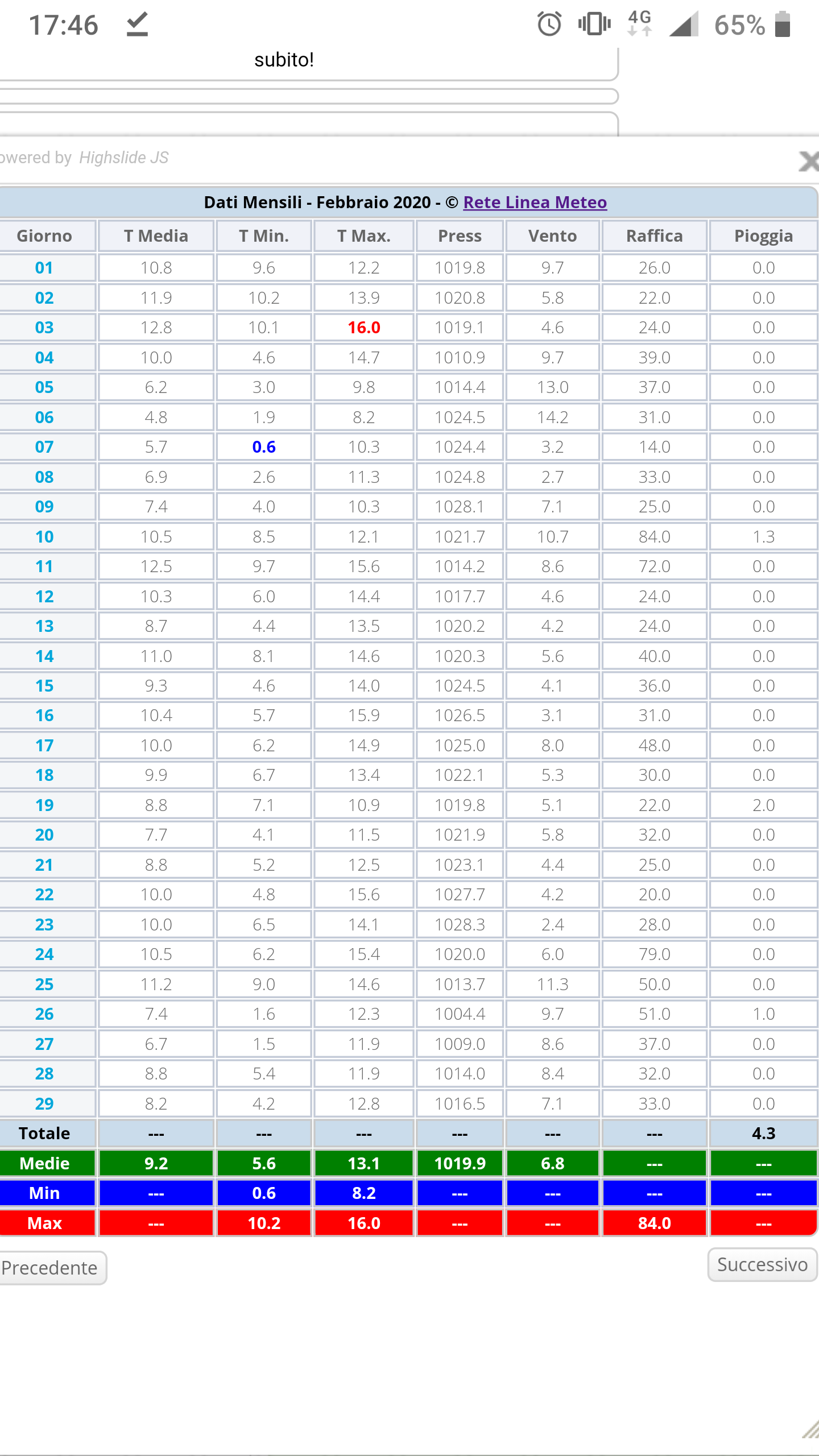Open the Highslide JS credit link
The height and width of the screenshot is (1456, 819).
[123, 158]
